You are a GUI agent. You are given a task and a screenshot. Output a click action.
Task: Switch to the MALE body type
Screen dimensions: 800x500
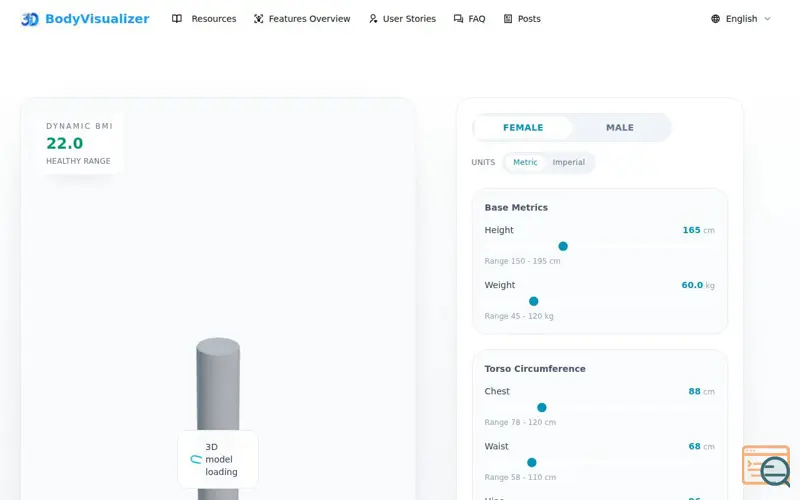pyautogui.click(x=620, y=128)
